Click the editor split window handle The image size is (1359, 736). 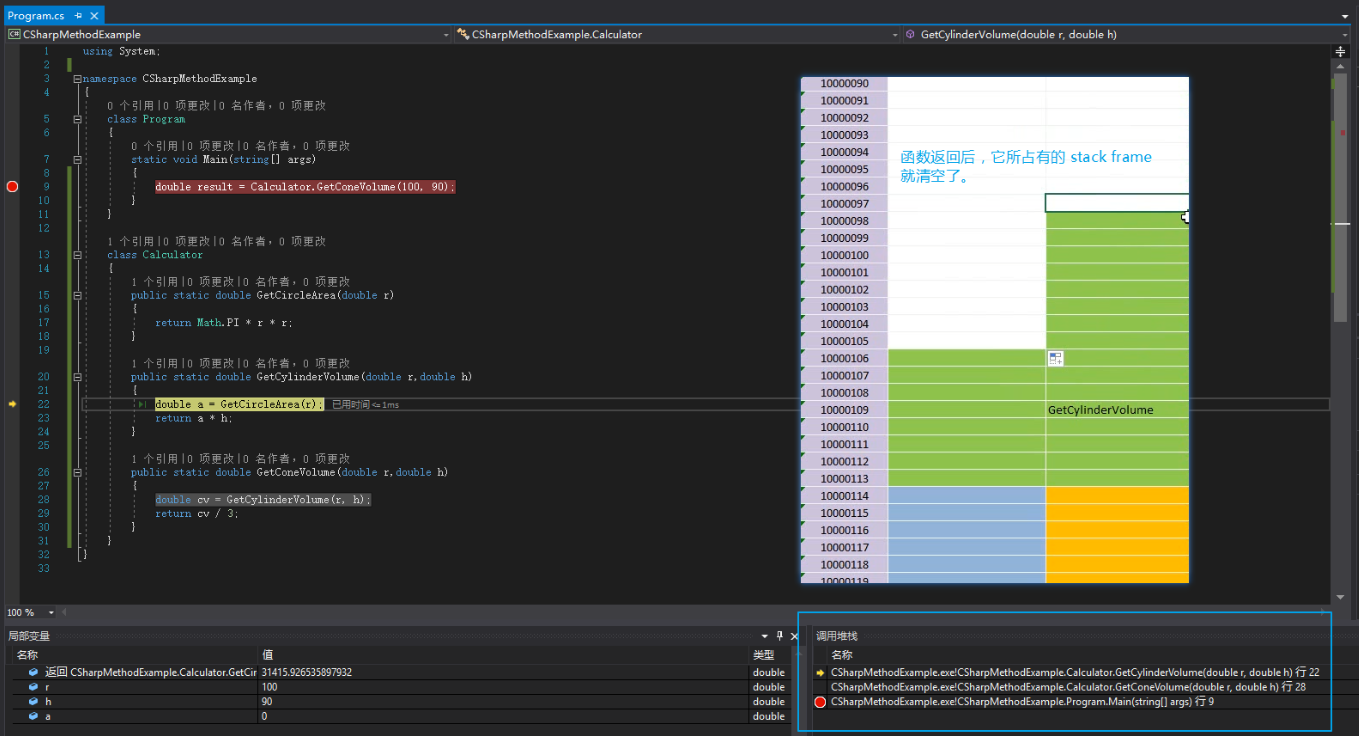1341,50
